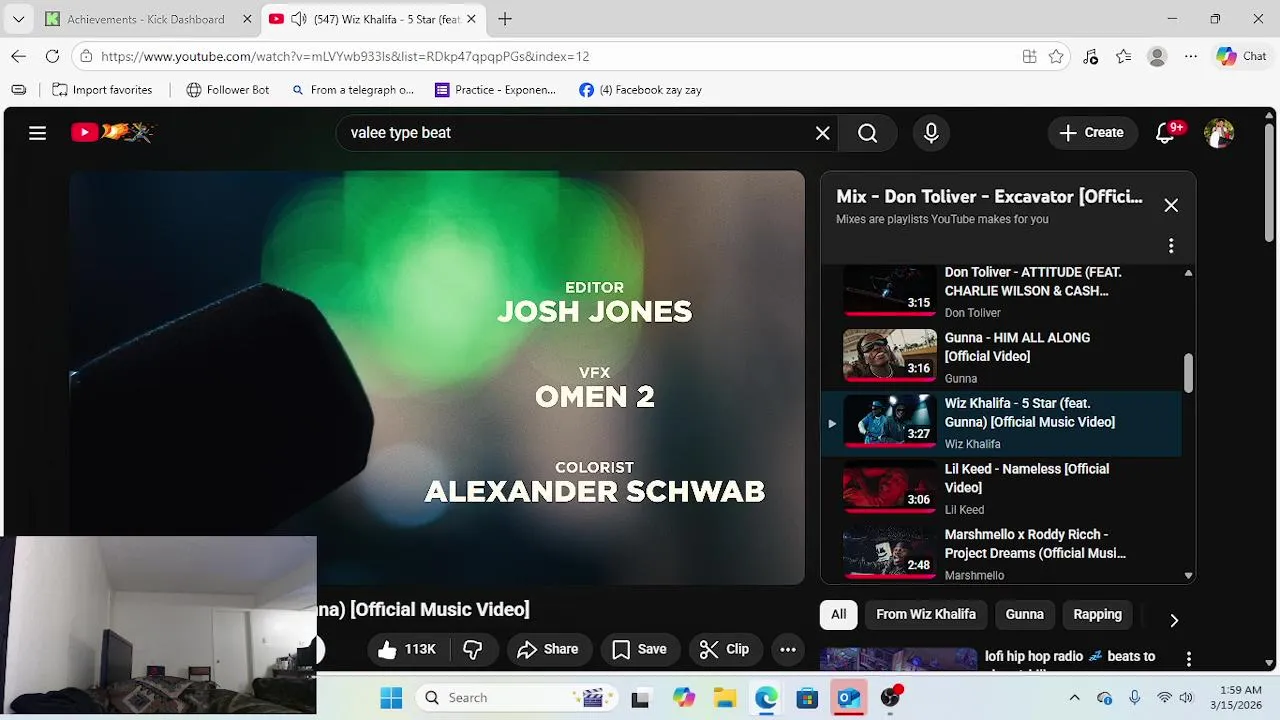The height and width of the screenshot is (720, 1280).
Task: Open Outlook from taskbar
Action: coord(849,698)
